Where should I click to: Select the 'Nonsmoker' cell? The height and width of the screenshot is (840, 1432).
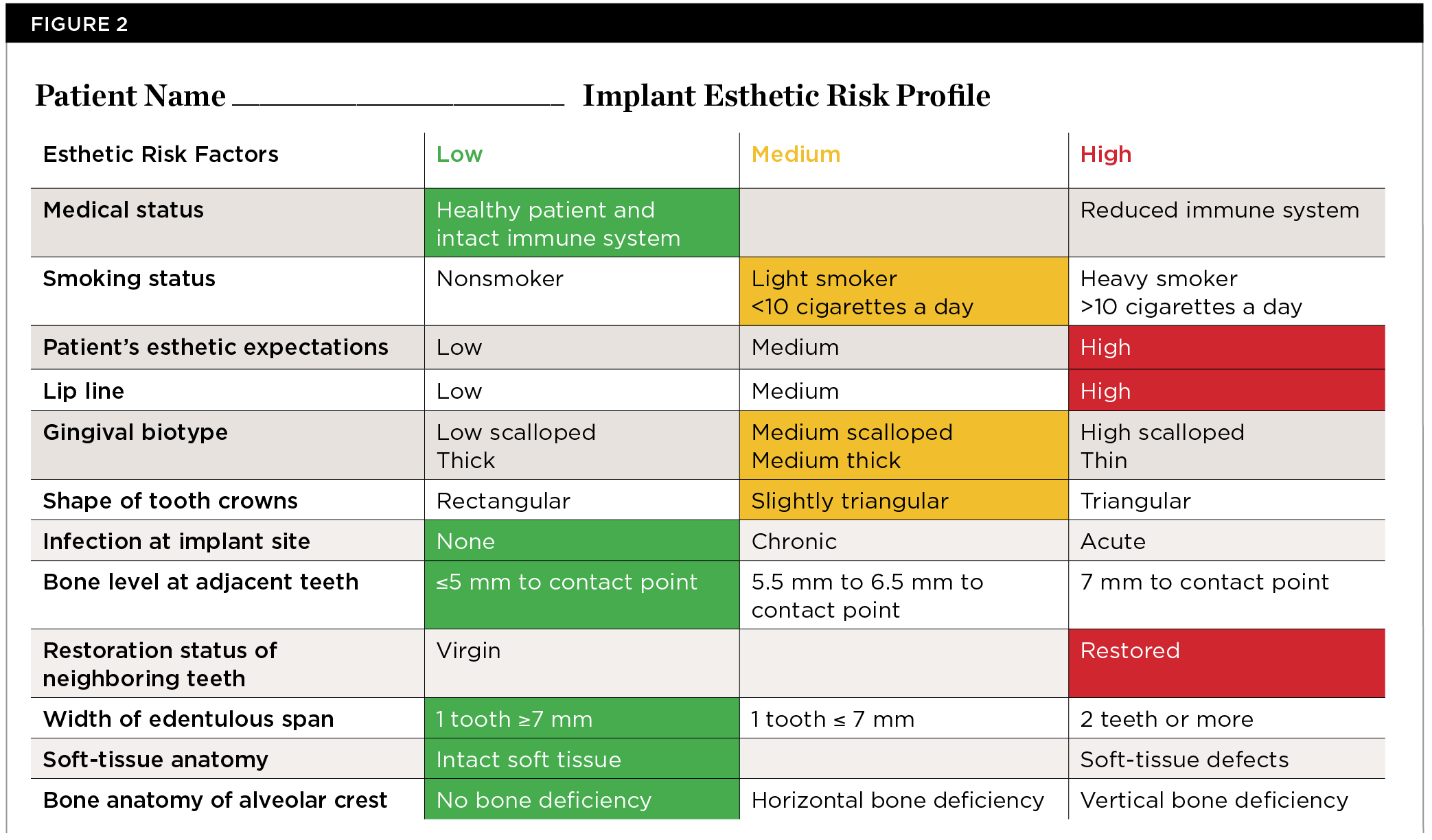(500, 279)
